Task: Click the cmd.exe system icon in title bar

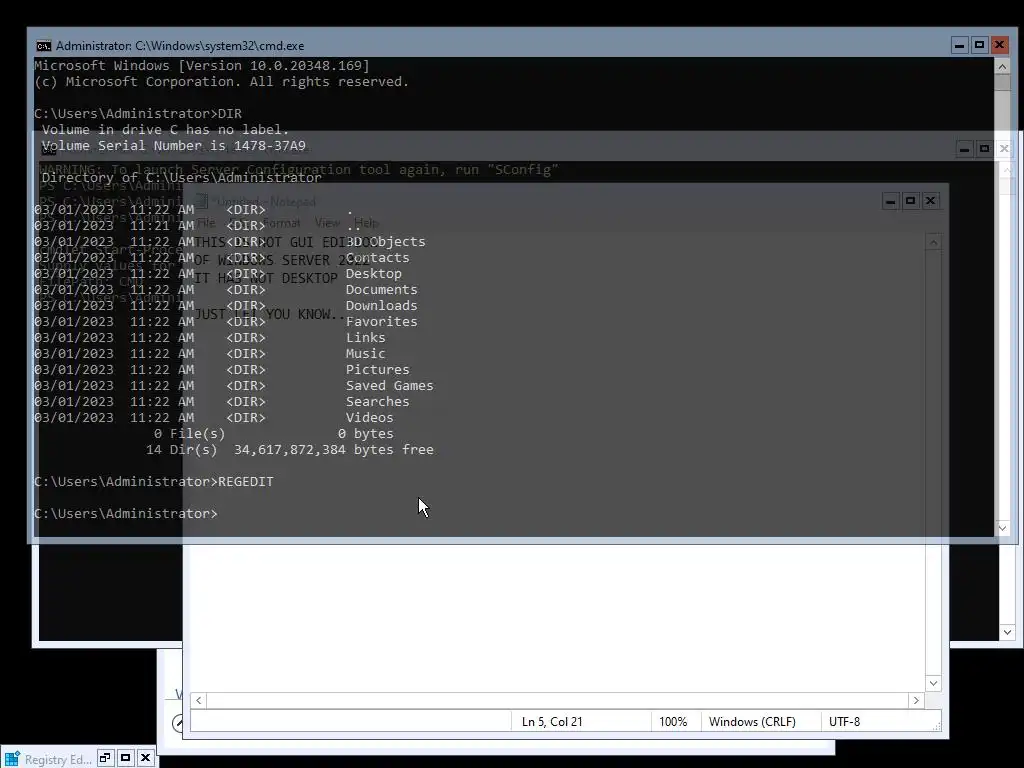Action: tap(44, 46)
